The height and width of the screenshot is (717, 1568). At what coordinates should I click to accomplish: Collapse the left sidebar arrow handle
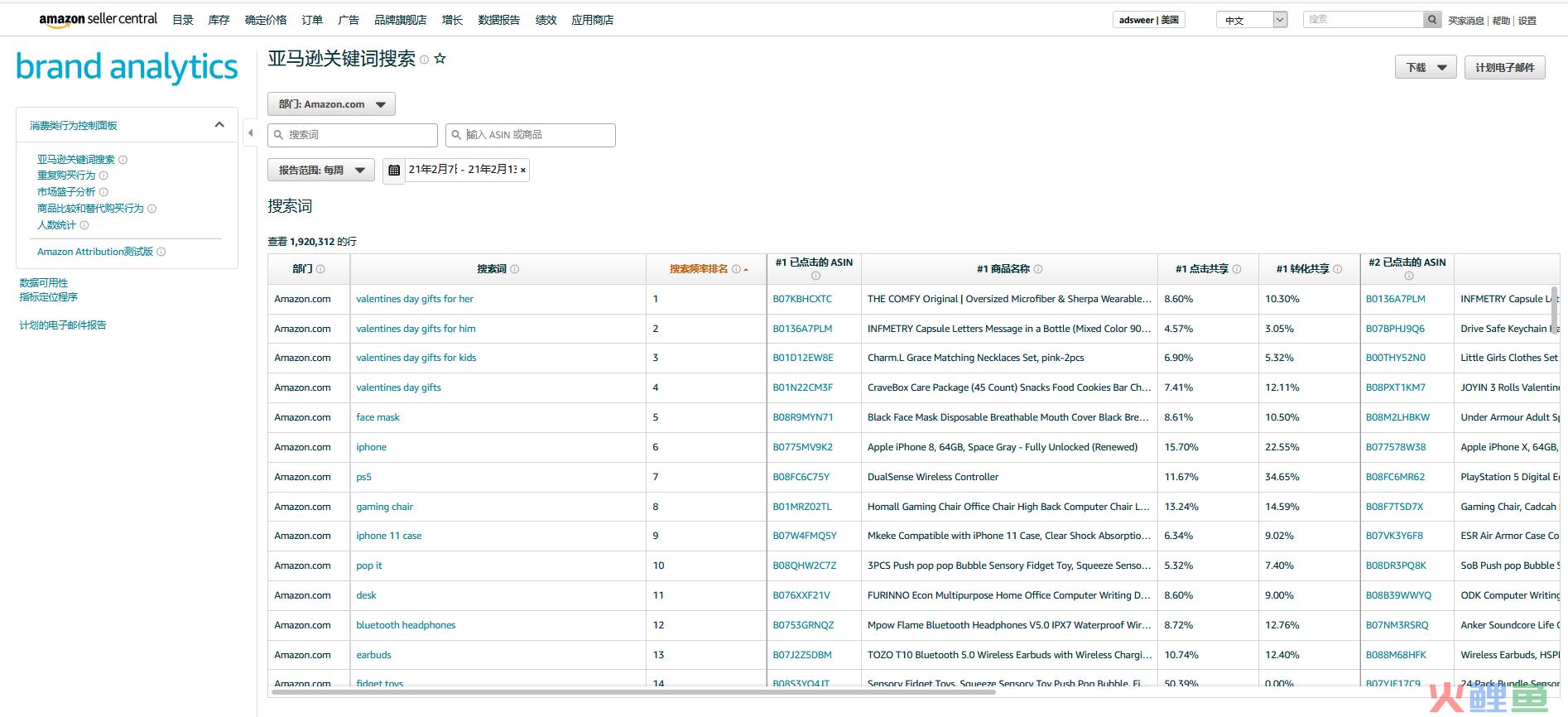(x=250, y=133)
